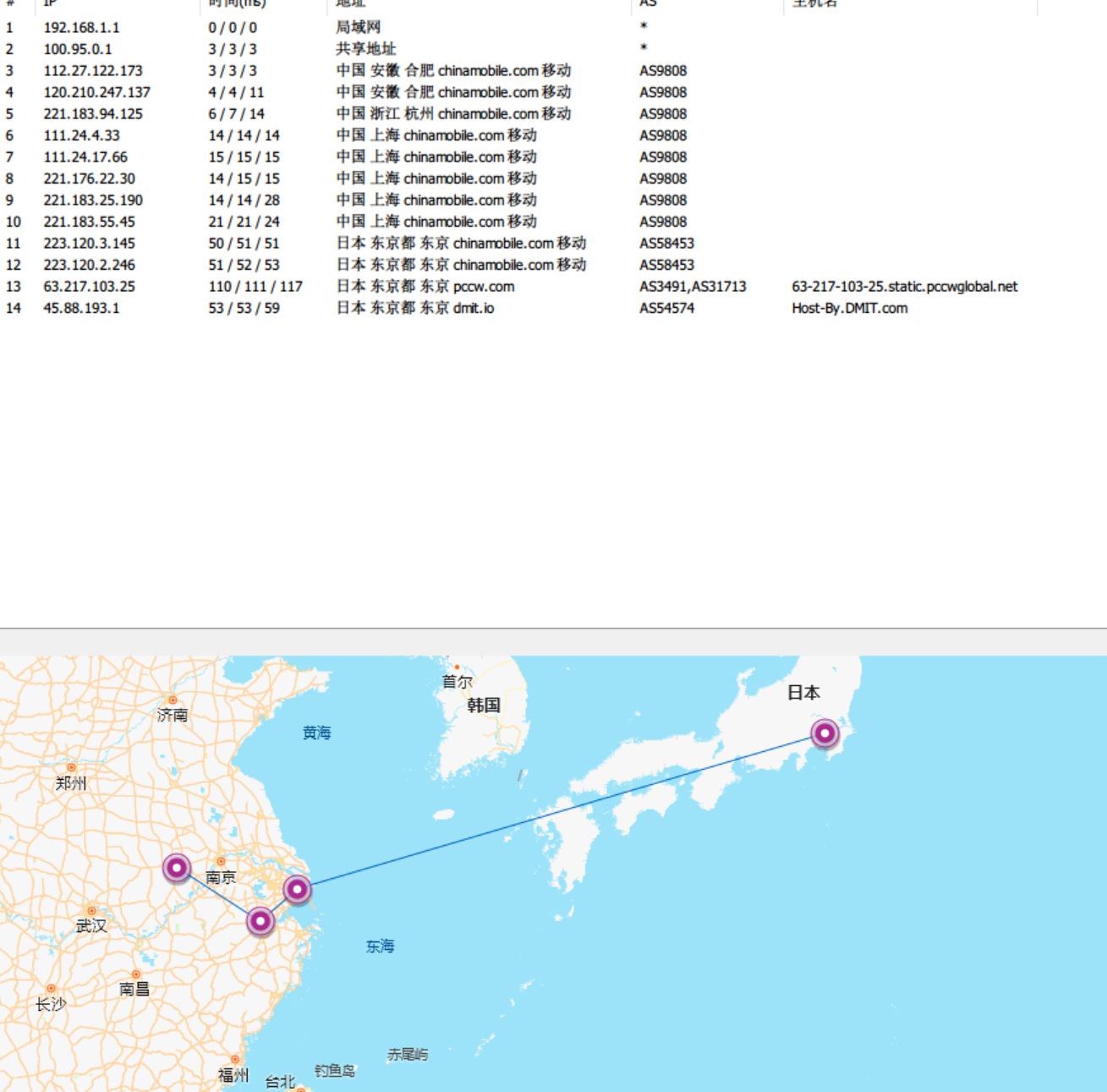Viewport: 1107px width, 1092px height.
Task: Click the 郑州 city label on map
Action: click(x=71, y=783)
